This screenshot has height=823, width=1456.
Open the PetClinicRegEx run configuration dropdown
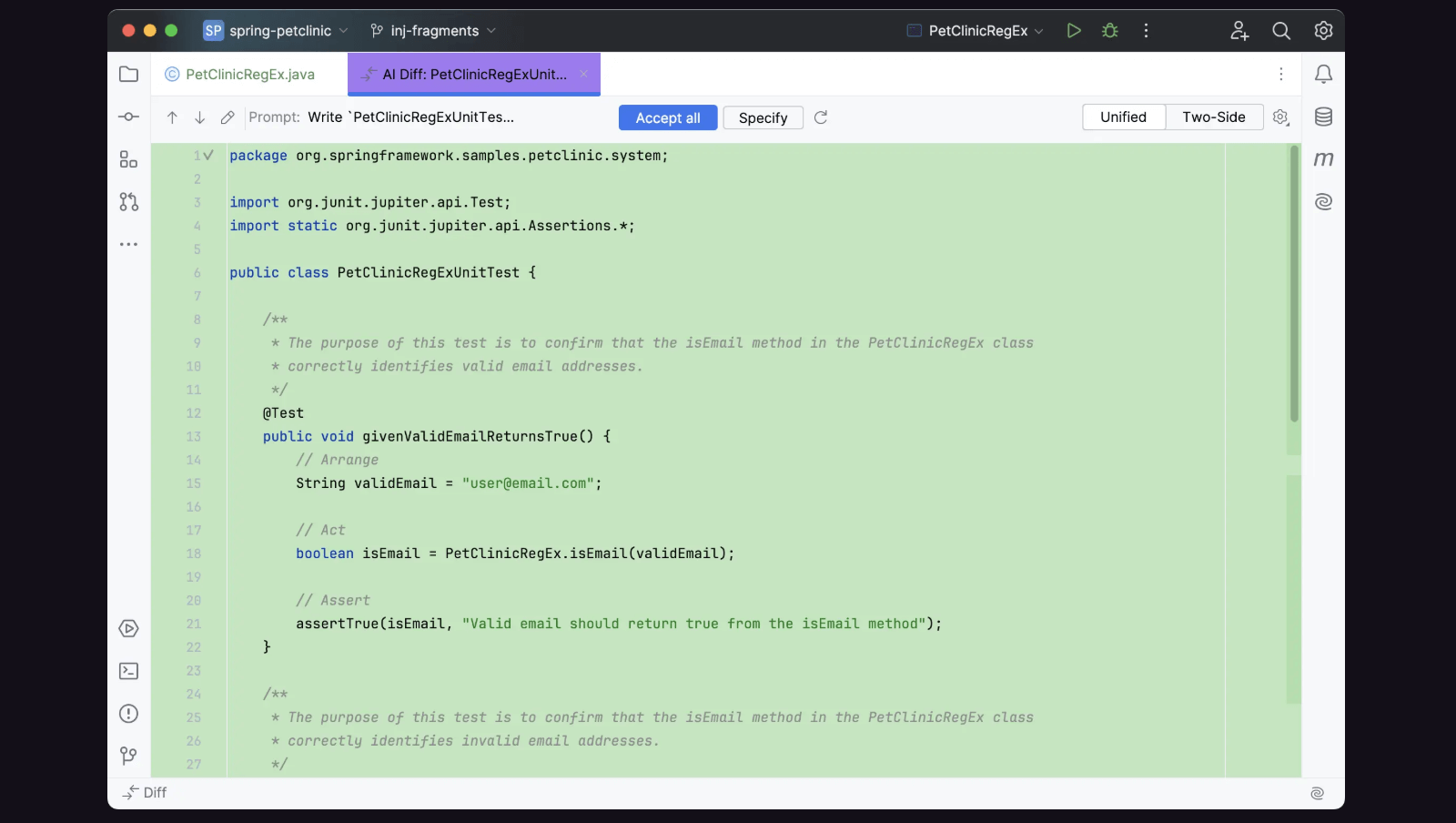(x=973, y=30)
